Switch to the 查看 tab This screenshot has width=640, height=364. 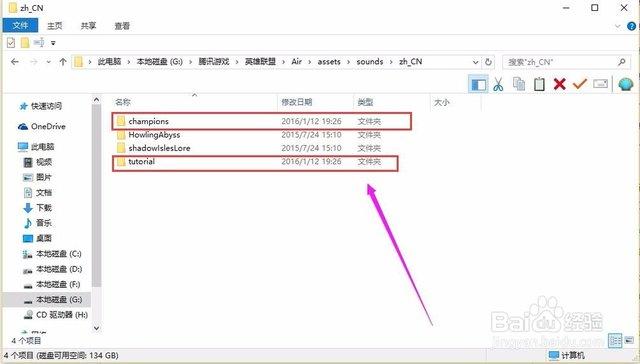click(x=122, y=26)
